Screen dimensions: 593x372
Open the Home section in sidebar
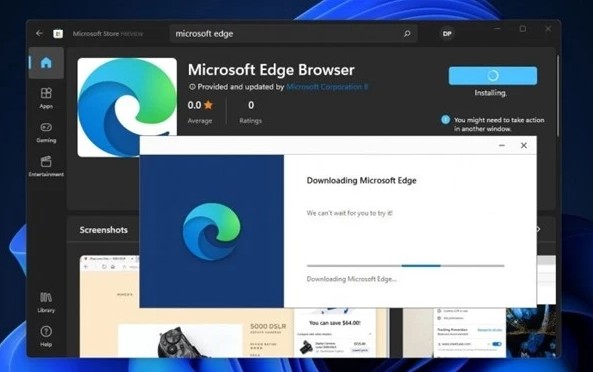click(46, 63)
